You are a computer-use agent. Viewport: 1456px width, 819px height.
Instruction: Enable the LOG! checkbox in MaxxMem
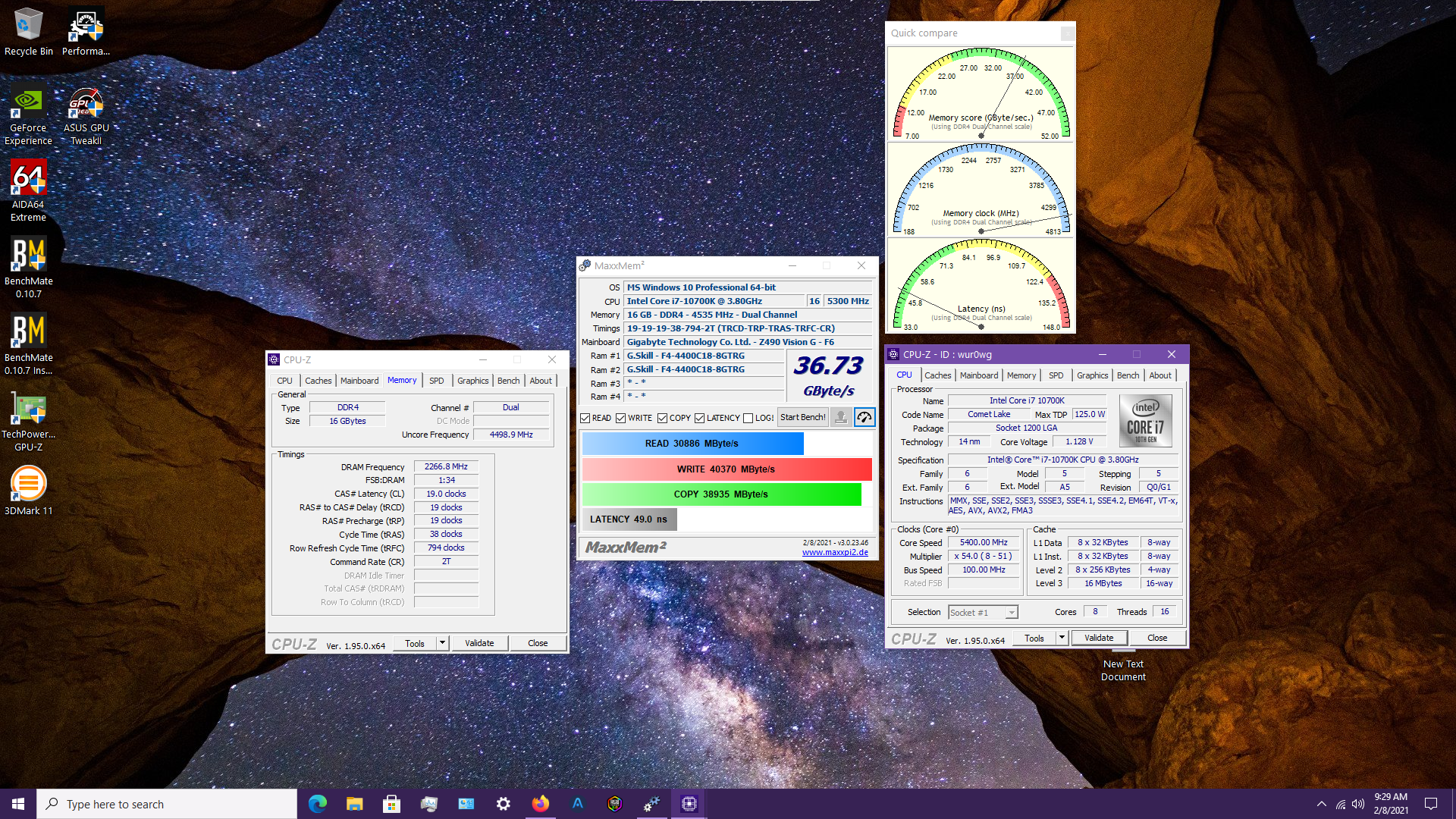click(748, 418)
